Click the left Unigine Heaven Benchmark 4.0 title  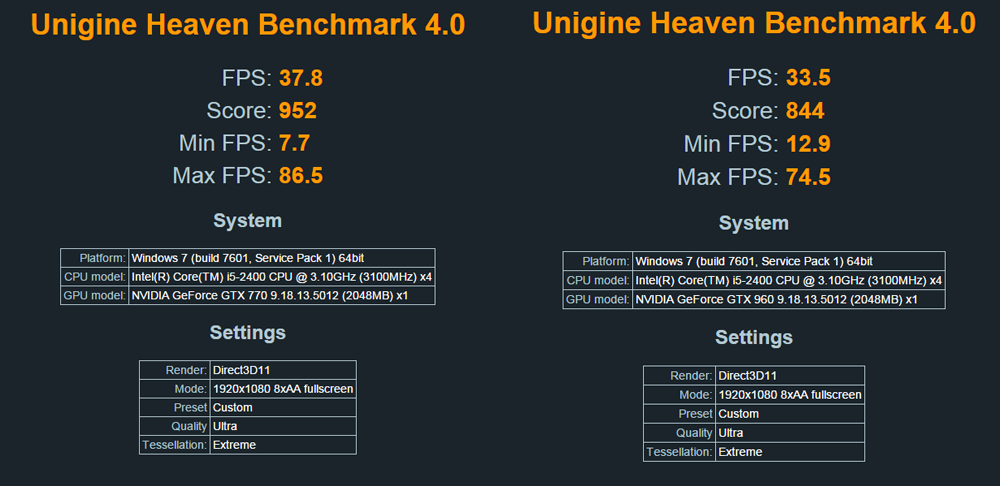pyautogui.click(x=248, y=26)
